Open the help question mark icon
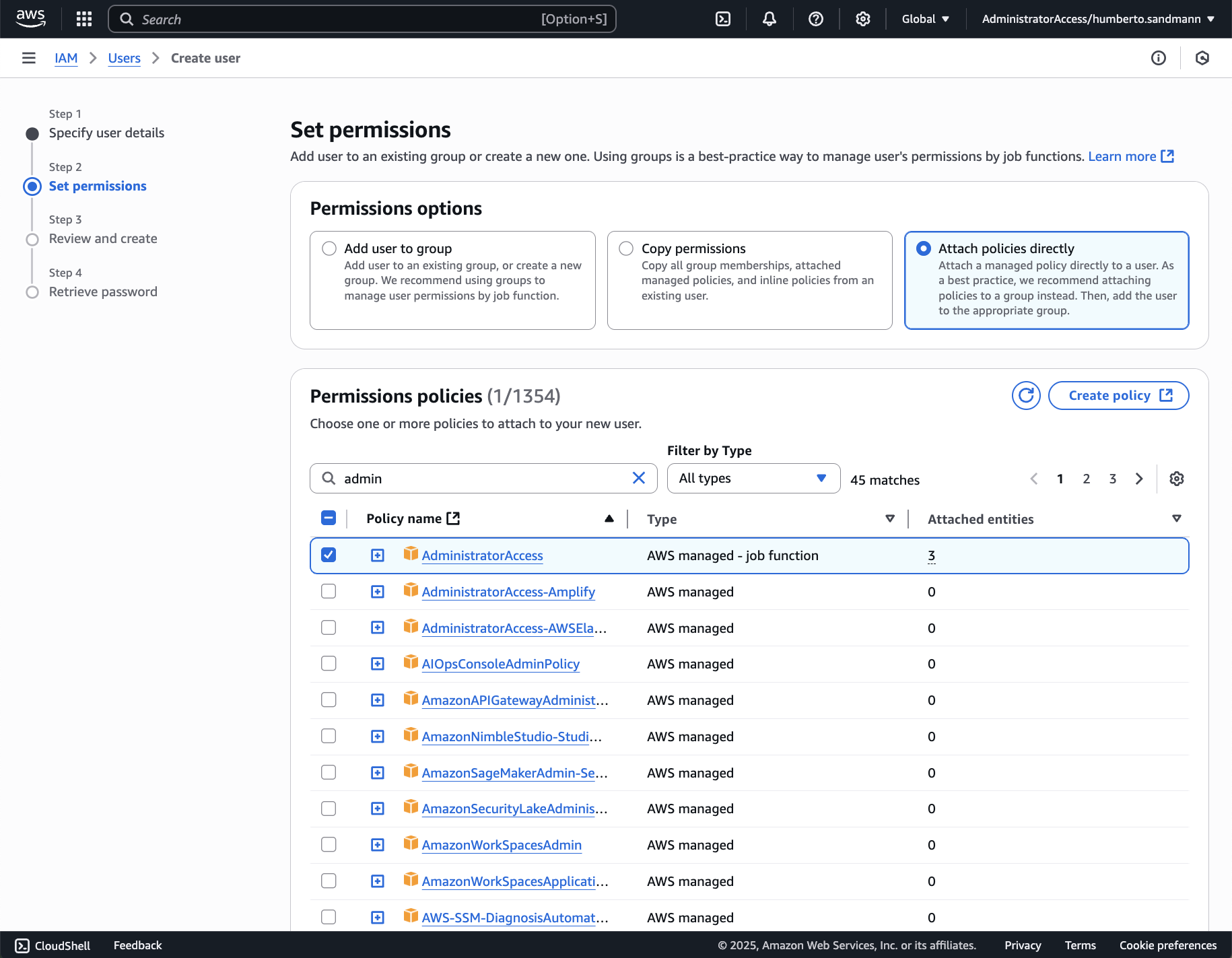Viewport: 1232px width, 958px height. pos(816,19)
